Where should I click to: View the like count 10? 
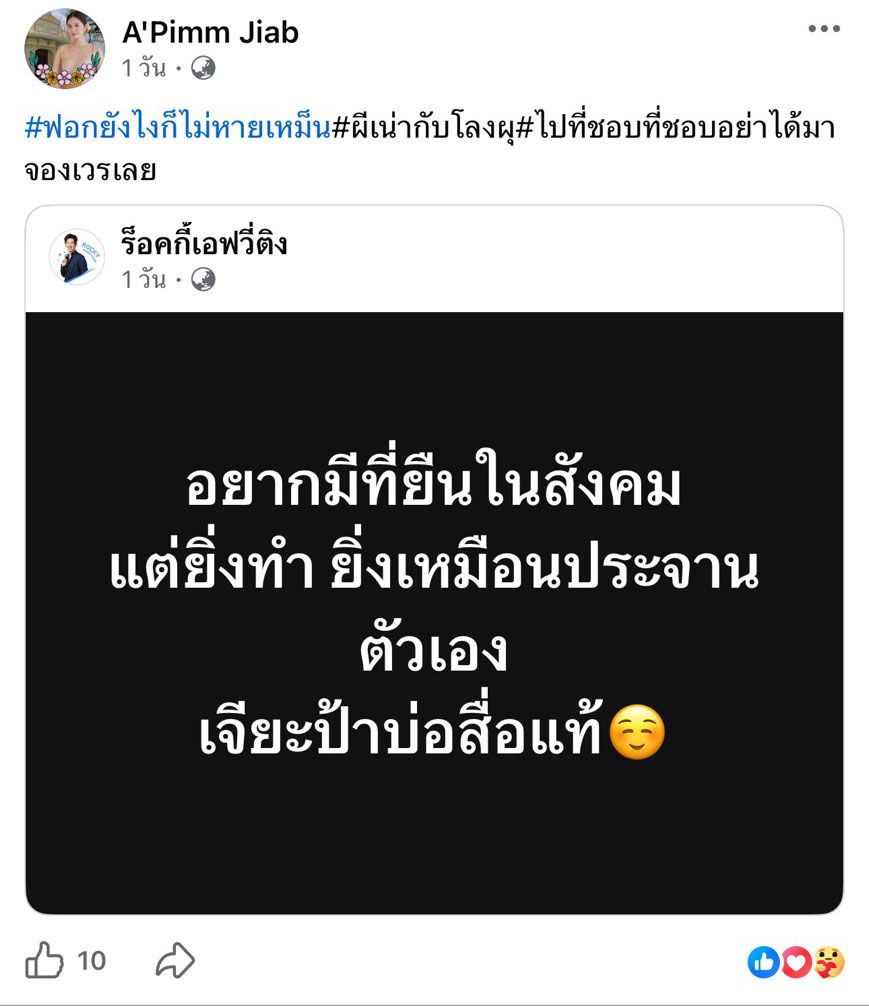[92, 960]
